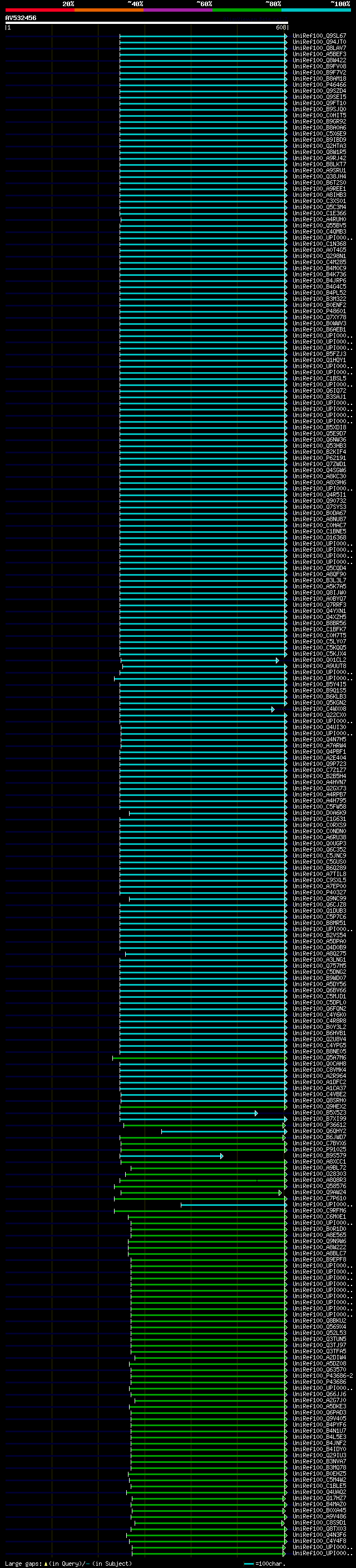Select the label UniRef100_Q9NC99
This screenshot has width=356, height=1568.
click(319, 898)
